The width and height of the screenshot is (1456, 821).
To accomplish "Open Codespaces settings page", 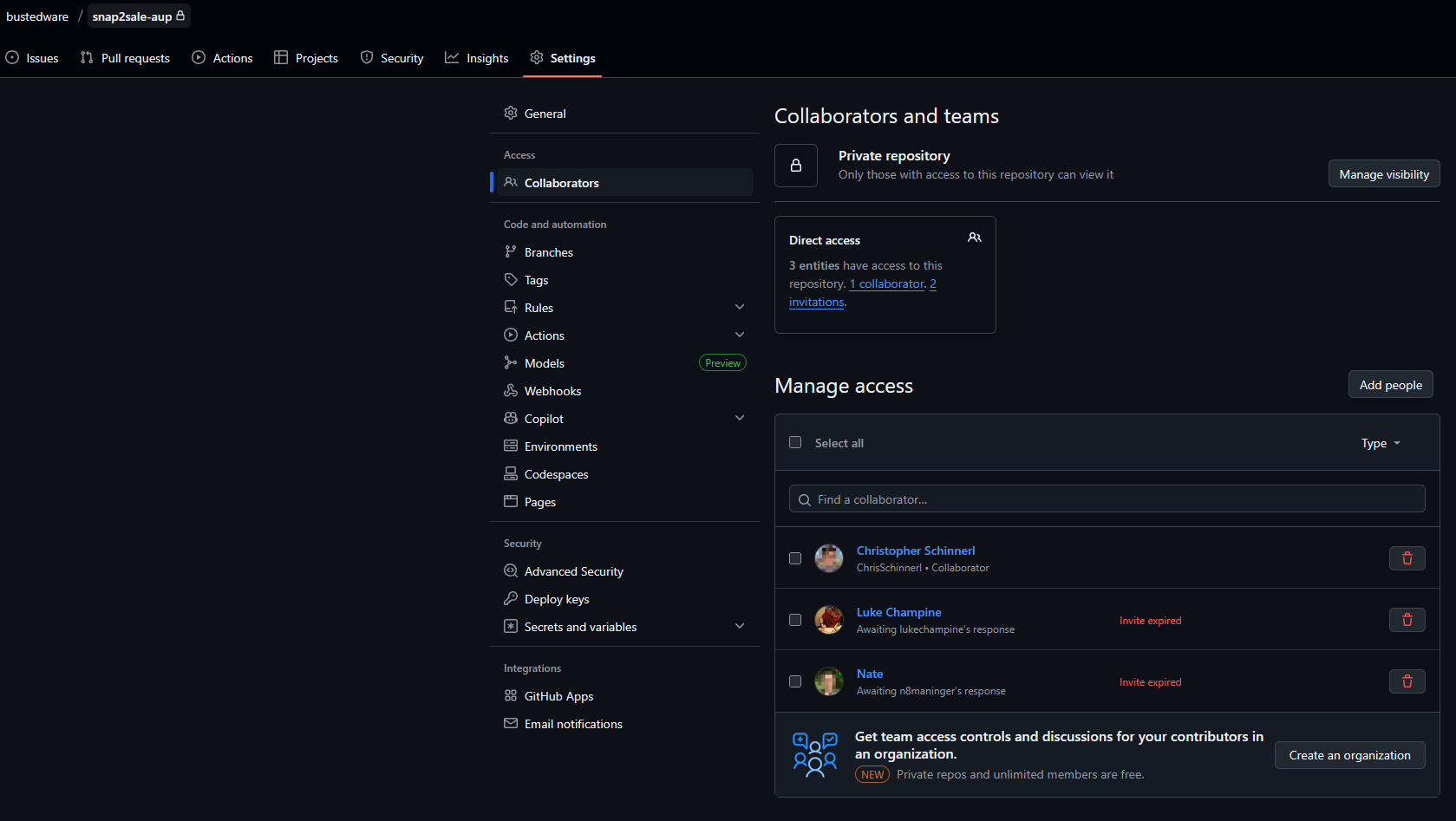I will point(556,474).
